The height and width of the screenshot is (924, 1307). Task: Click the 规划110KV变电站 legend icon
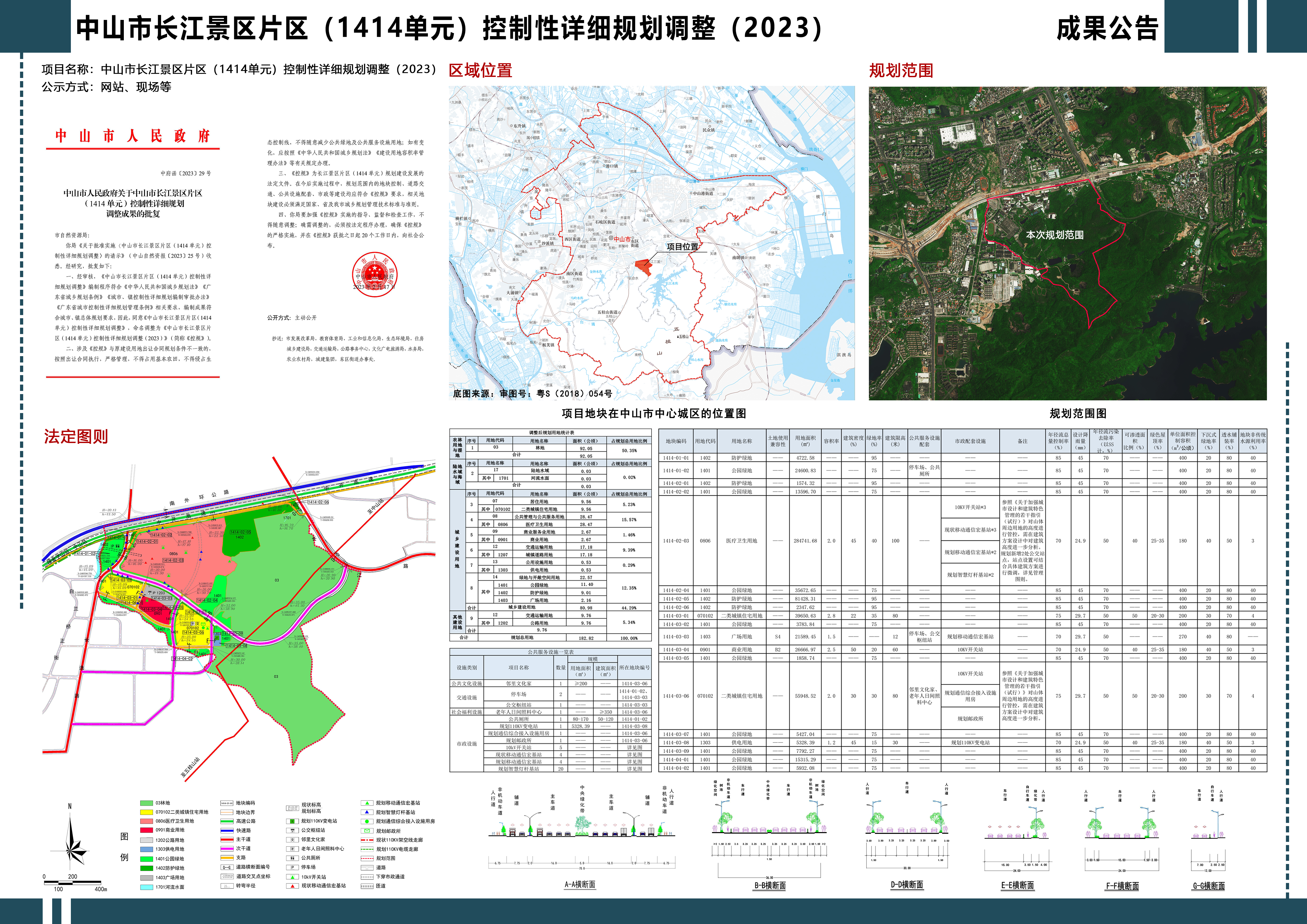click(291, 821)
